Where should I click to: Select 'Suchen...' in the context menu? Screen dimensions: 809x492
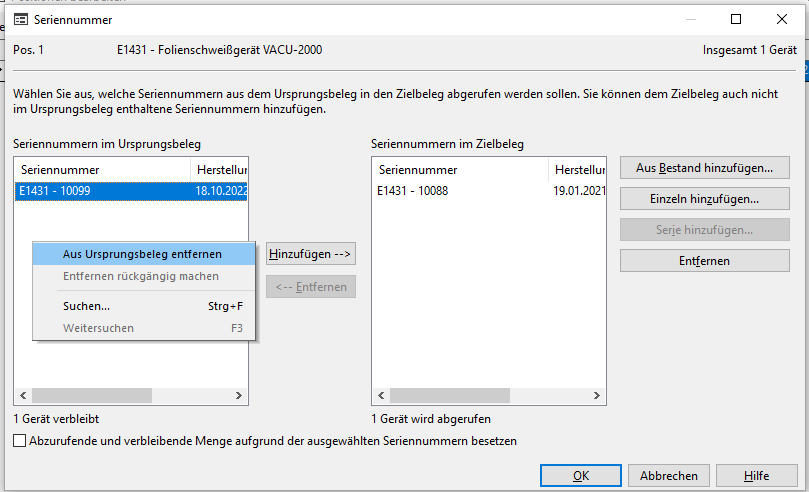(86, 306)
